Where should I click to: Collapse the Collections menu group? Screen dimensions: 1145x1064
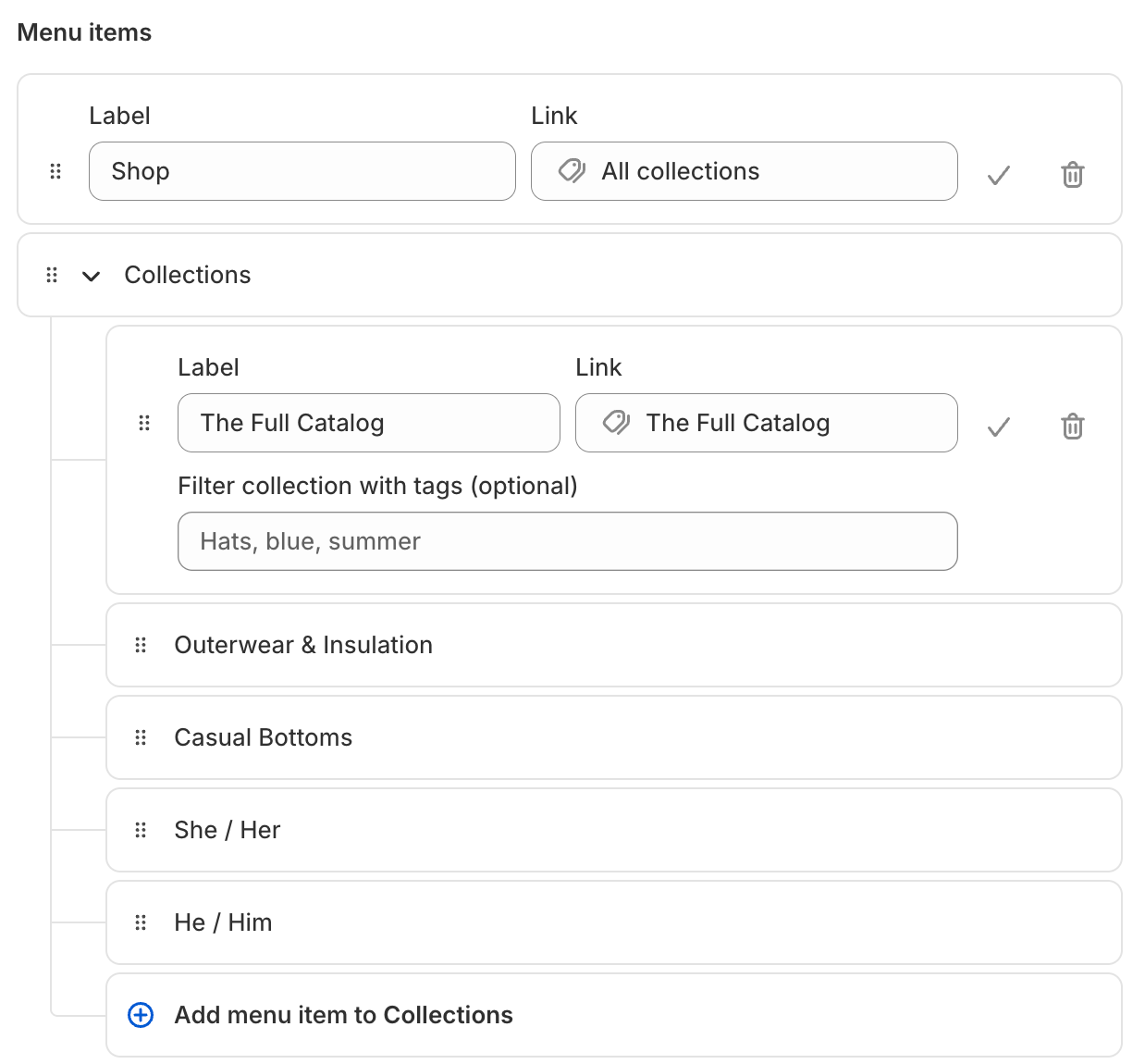click(91, 276)
